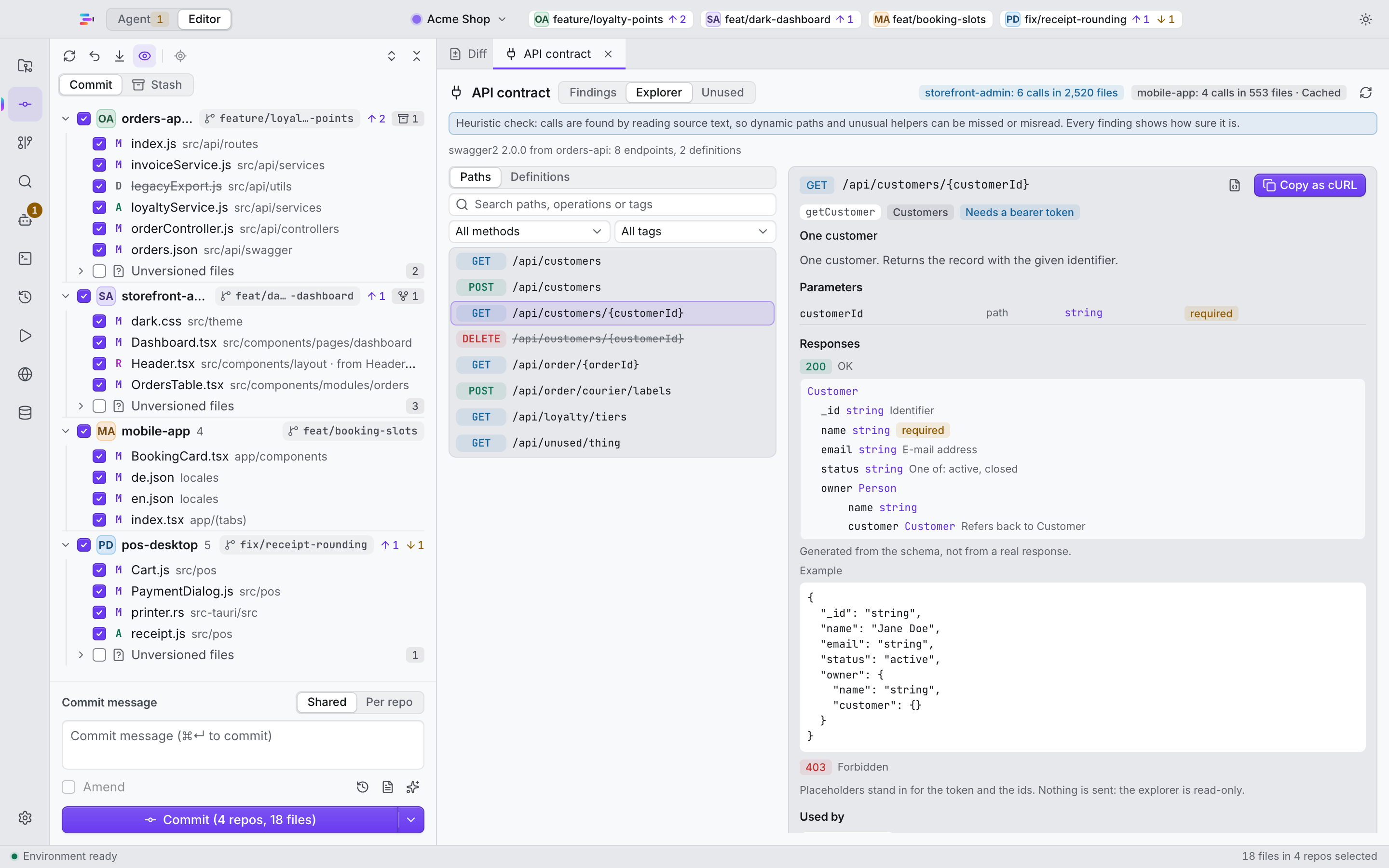The height and width of the screenshot is (868, 1389).
Task: Uncheck the receipt.js checkbox
Action: (x=99, y=633)
